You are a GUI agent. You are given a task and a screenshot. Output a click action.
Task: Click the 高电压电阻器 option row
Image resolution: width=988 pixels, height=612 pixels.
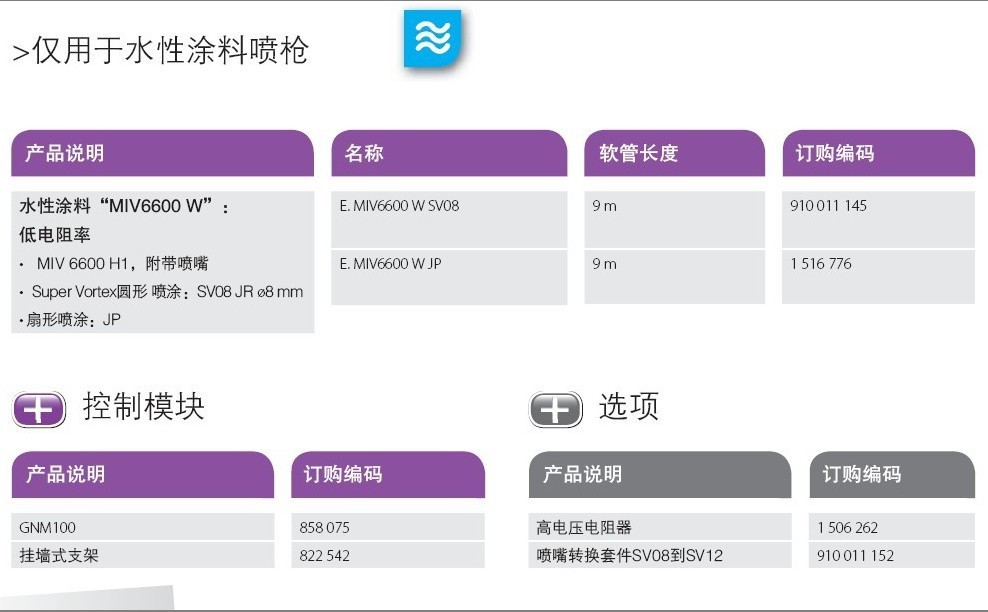584,527
